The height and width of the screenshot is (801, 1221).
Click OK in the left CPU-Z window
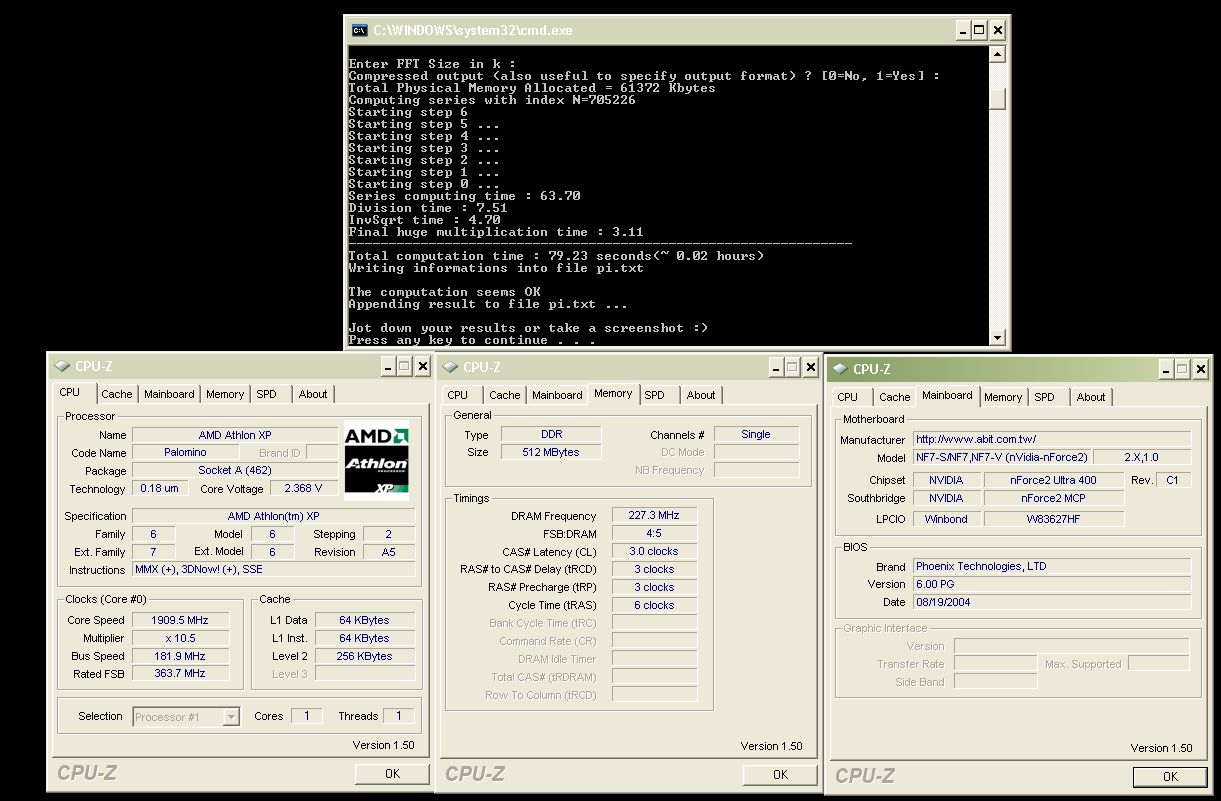(392, 773)
